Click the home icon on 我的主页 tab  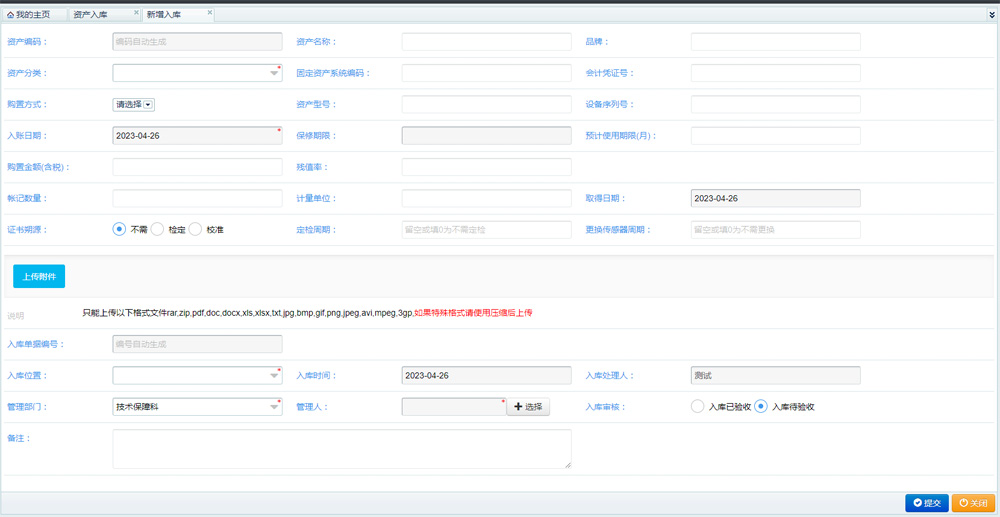(x=10, y=15)
